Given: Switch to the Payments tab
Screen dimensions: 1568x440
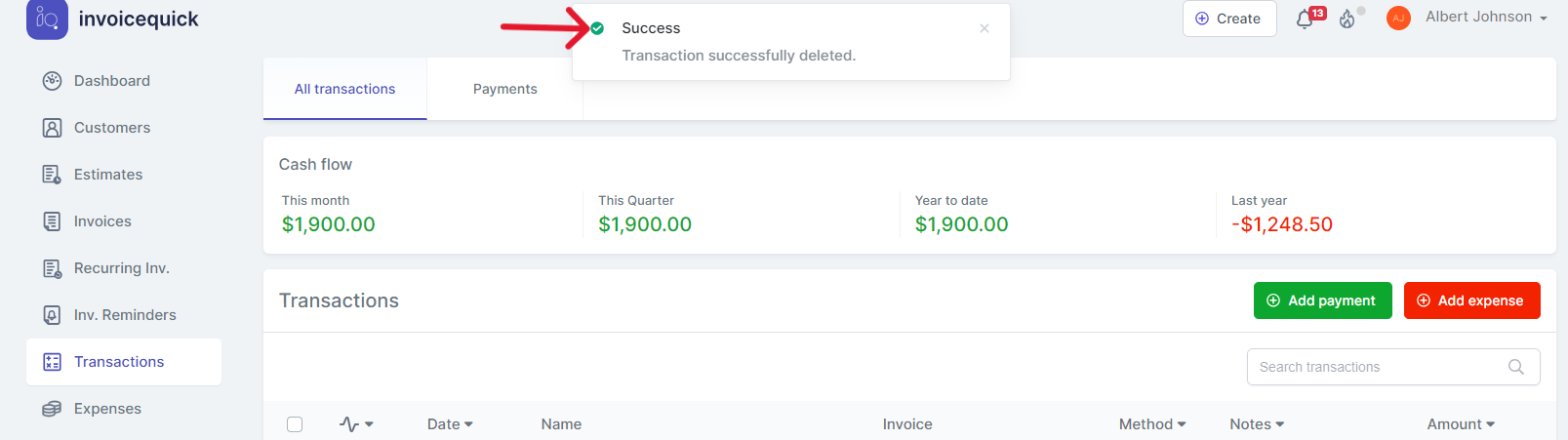Looking at the screenshot, I should [504, 89].
